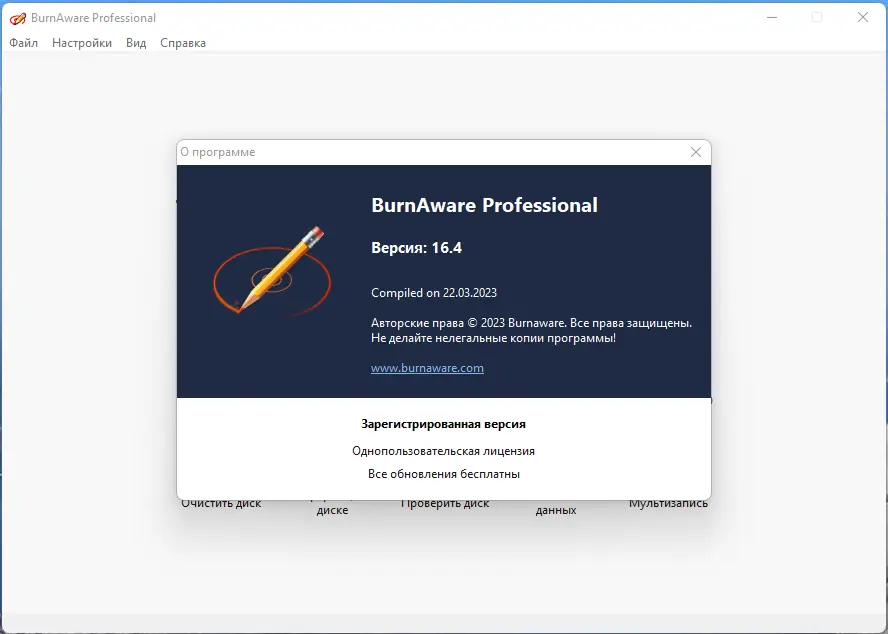This screenshot has width=888, height=634.
Task: Click the BurnAware title bar app icon
Action: (18, 18)
